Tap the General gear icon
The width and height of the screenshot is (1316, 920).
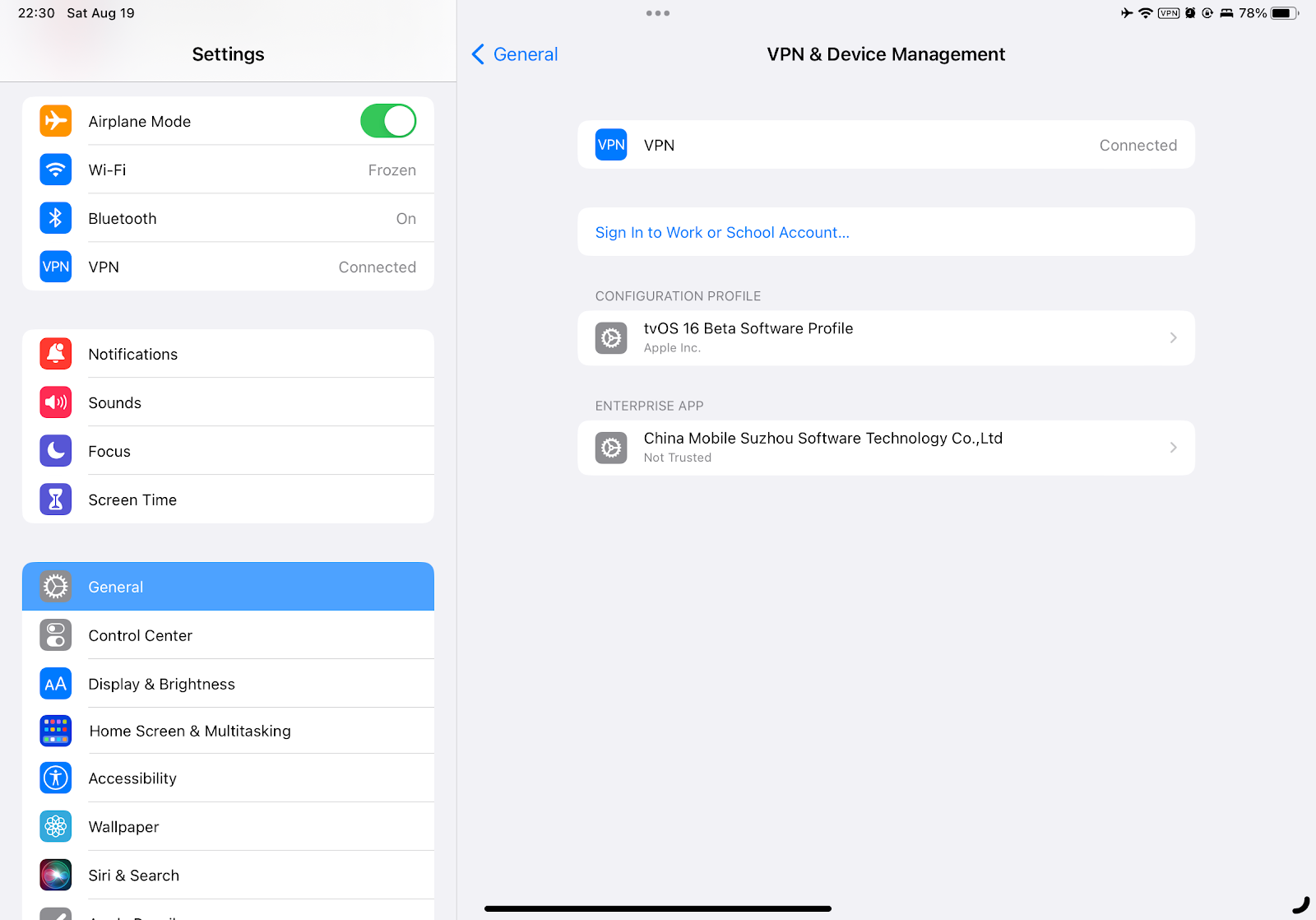coord(56,587)
